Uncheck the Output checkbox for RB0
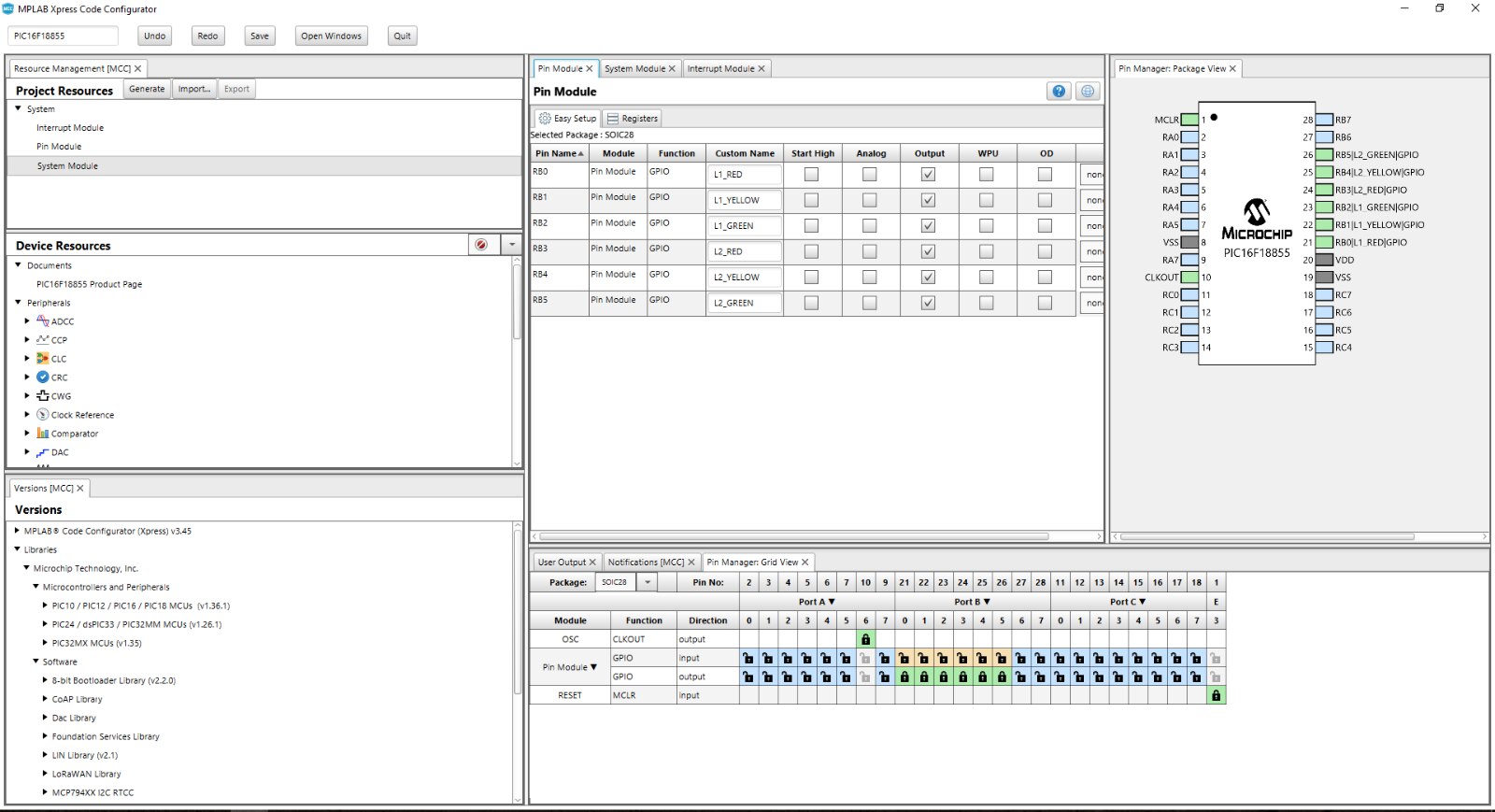The image size is (1495, 812). pyautogui.click(x=928, y=175)
